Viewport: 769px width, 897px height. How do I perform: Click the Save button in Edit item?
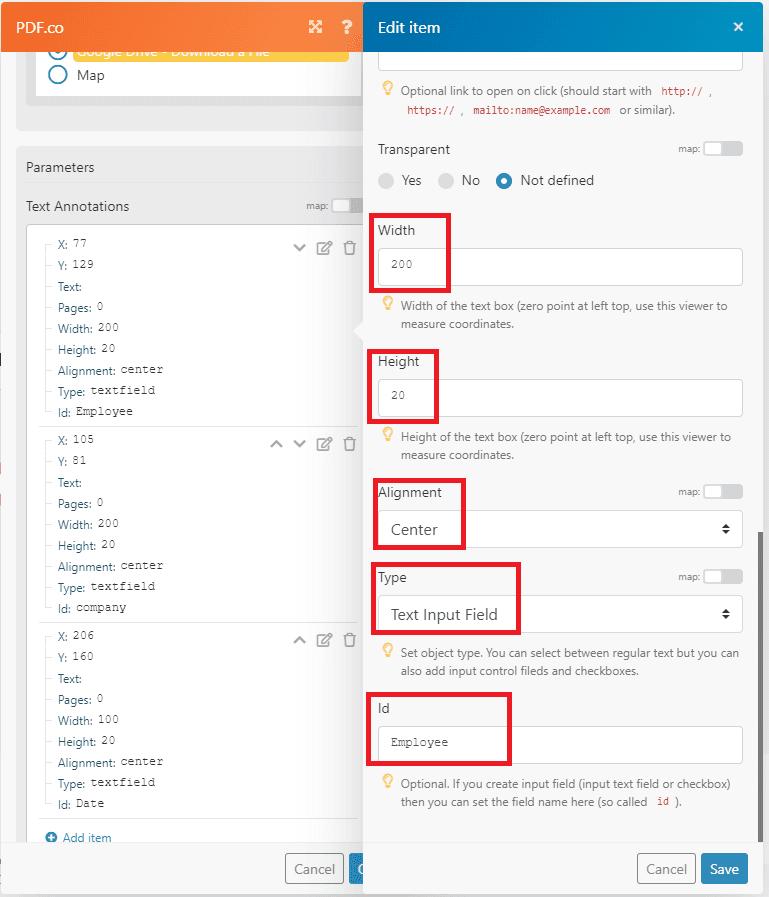[x=724, y=869]
